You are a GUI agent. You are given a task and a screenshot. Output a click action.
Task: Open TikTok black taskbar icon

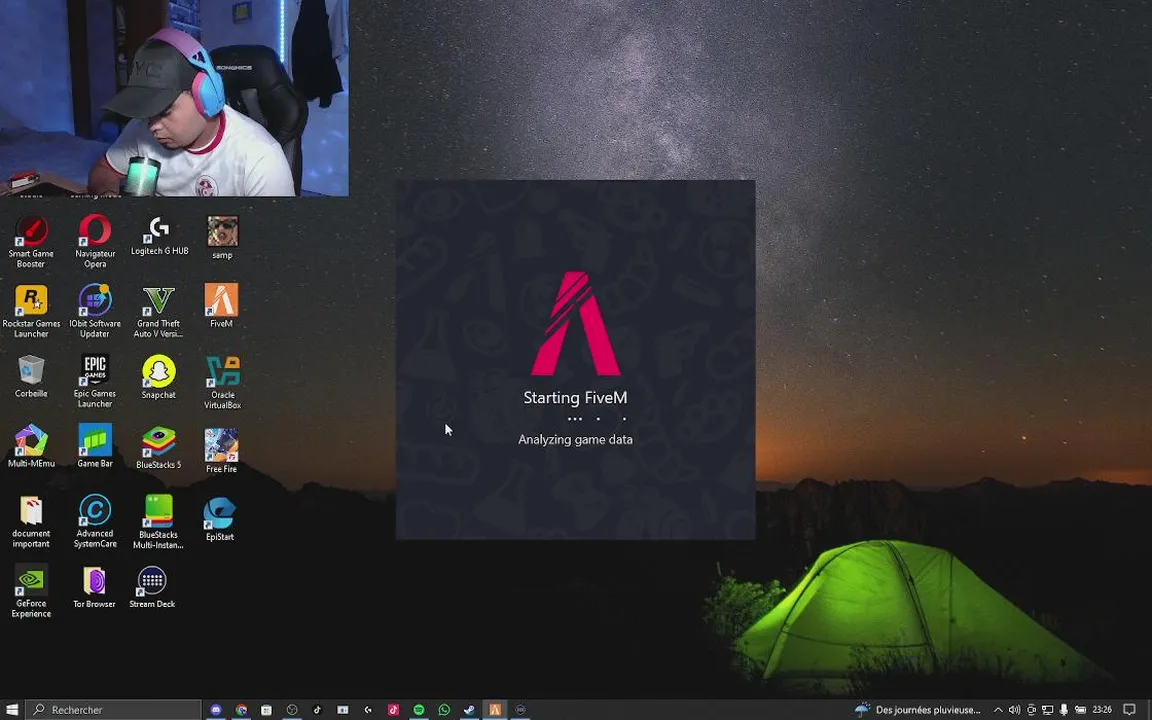coord(317,710)
